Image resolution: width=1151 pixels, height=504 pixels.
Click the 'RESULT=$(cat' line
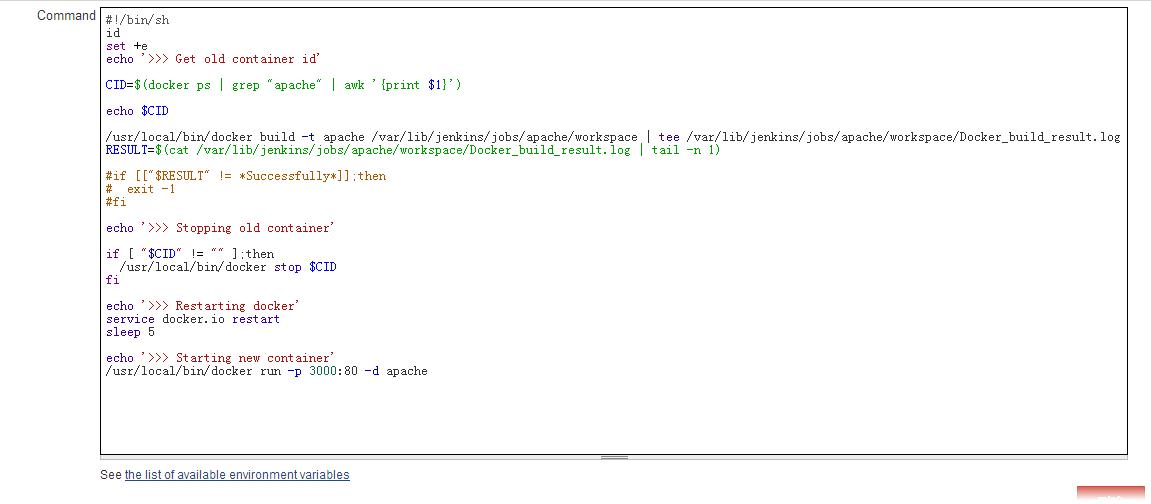click(x=413, y=150)
